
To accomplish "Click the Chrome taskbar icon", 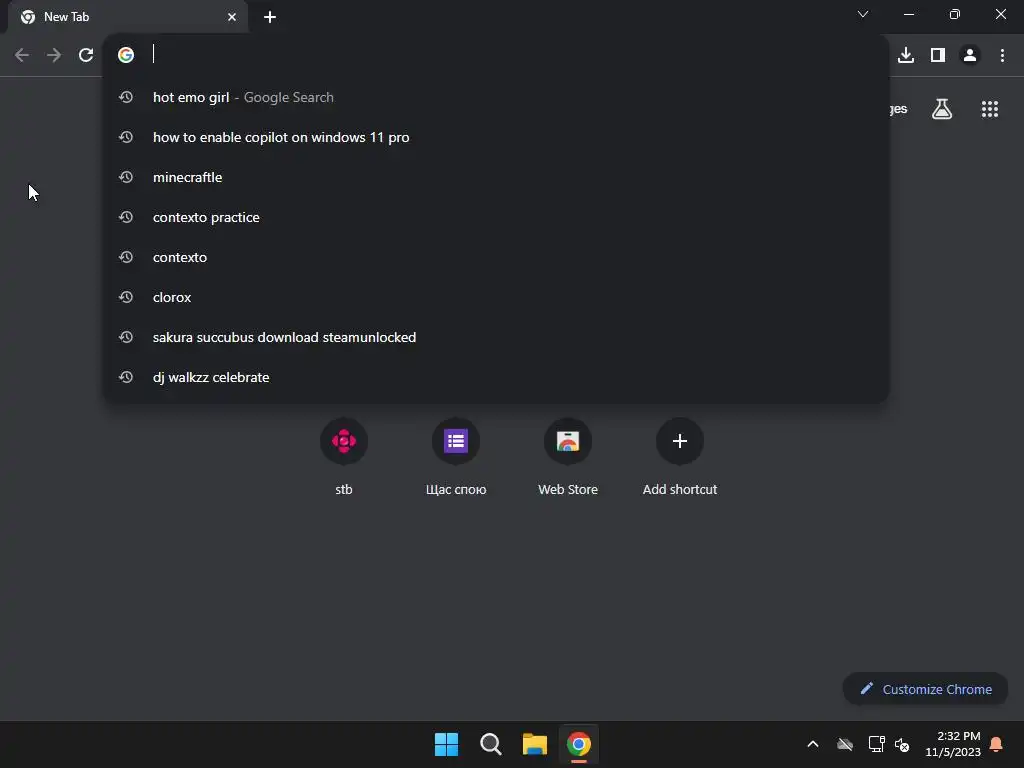I will [x=579, y=744].
